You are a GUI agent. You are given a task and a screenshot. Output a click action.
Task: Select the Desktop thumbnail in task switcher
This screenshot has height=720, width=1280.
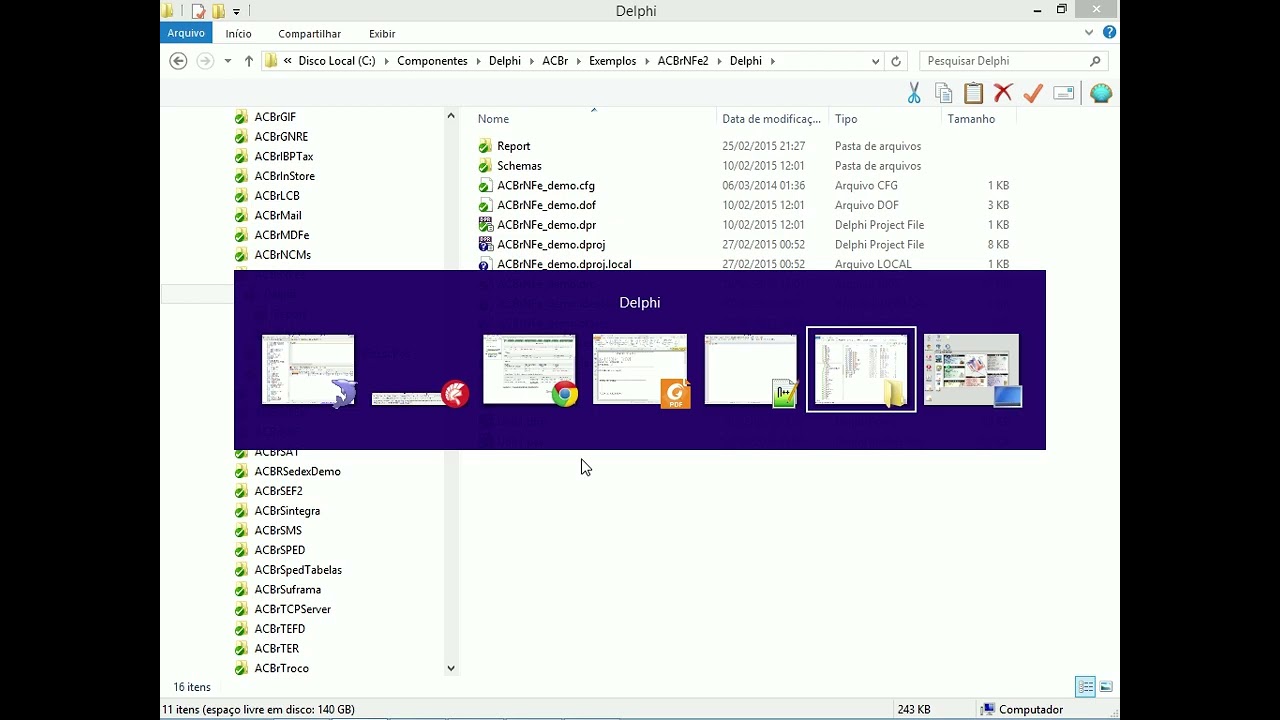click(x=972, y=370)
